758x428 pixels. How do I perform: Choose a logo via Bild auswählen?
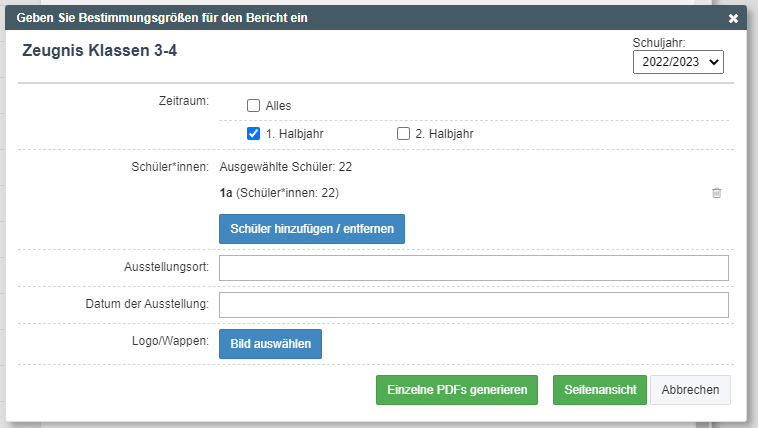270,344
